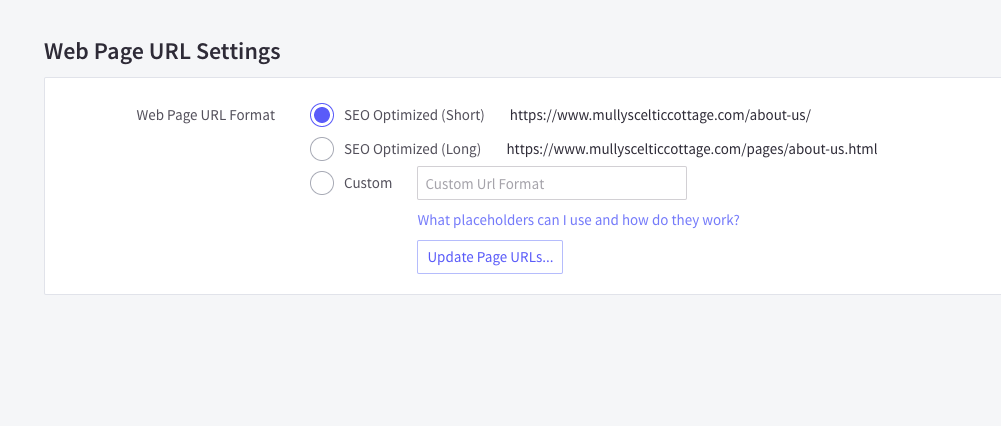Open the placeholders help link

578,219
